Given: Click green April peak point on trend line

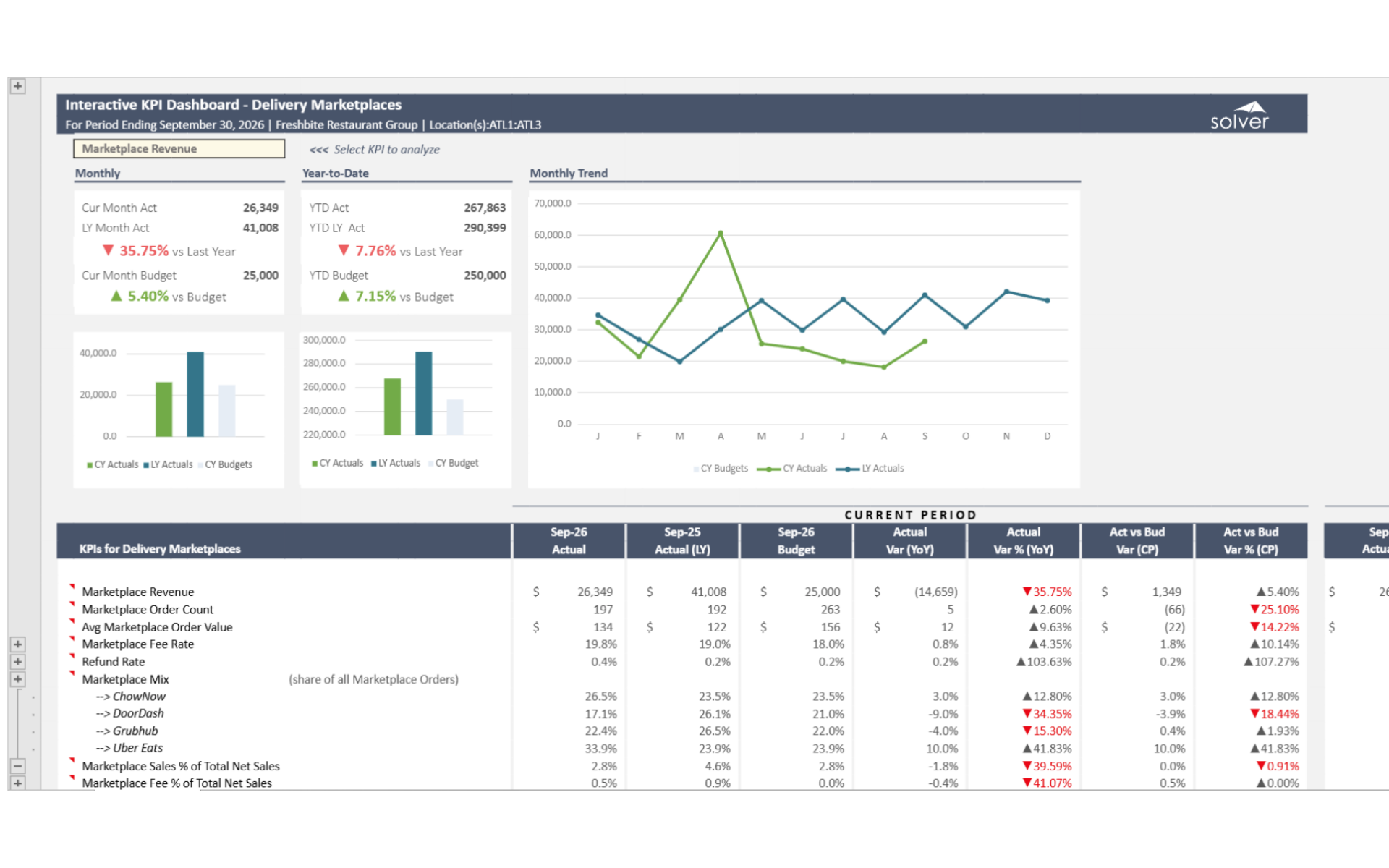Looking at the screenshot, I should coord(721,234).
